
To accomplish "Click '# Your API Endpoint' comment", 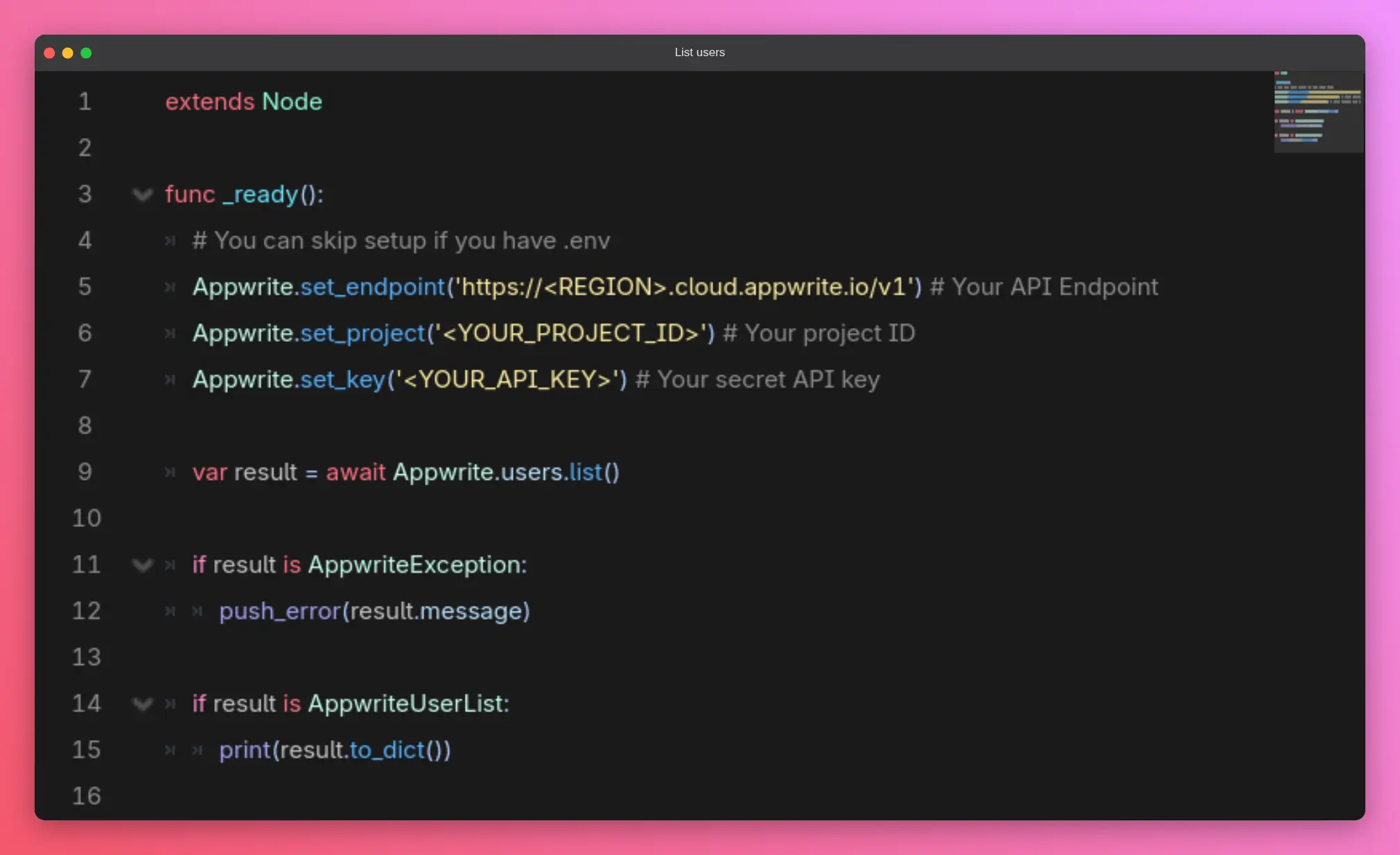I will pyautogui.click(x=1044, y=286).
